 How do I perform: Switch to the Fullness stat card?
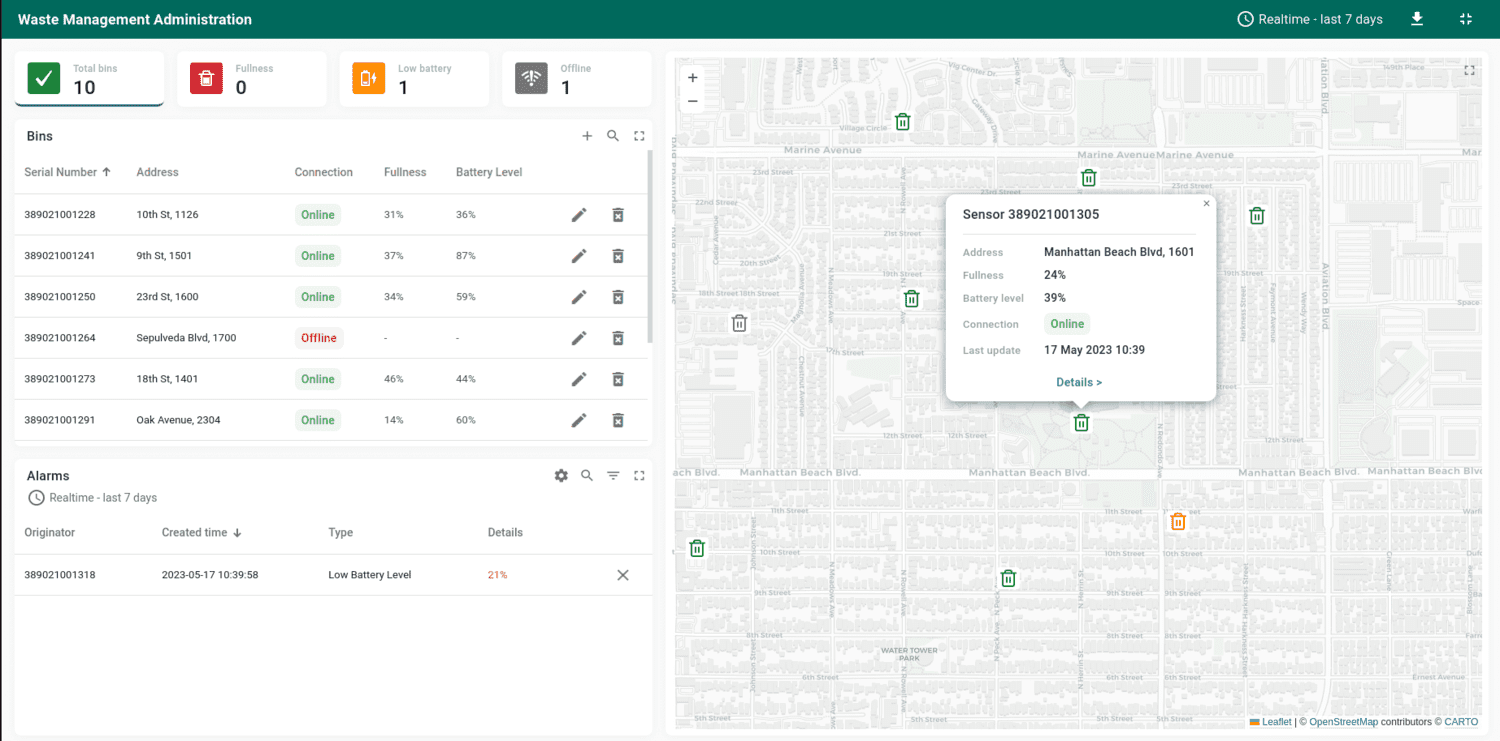(x=251, y=78)
